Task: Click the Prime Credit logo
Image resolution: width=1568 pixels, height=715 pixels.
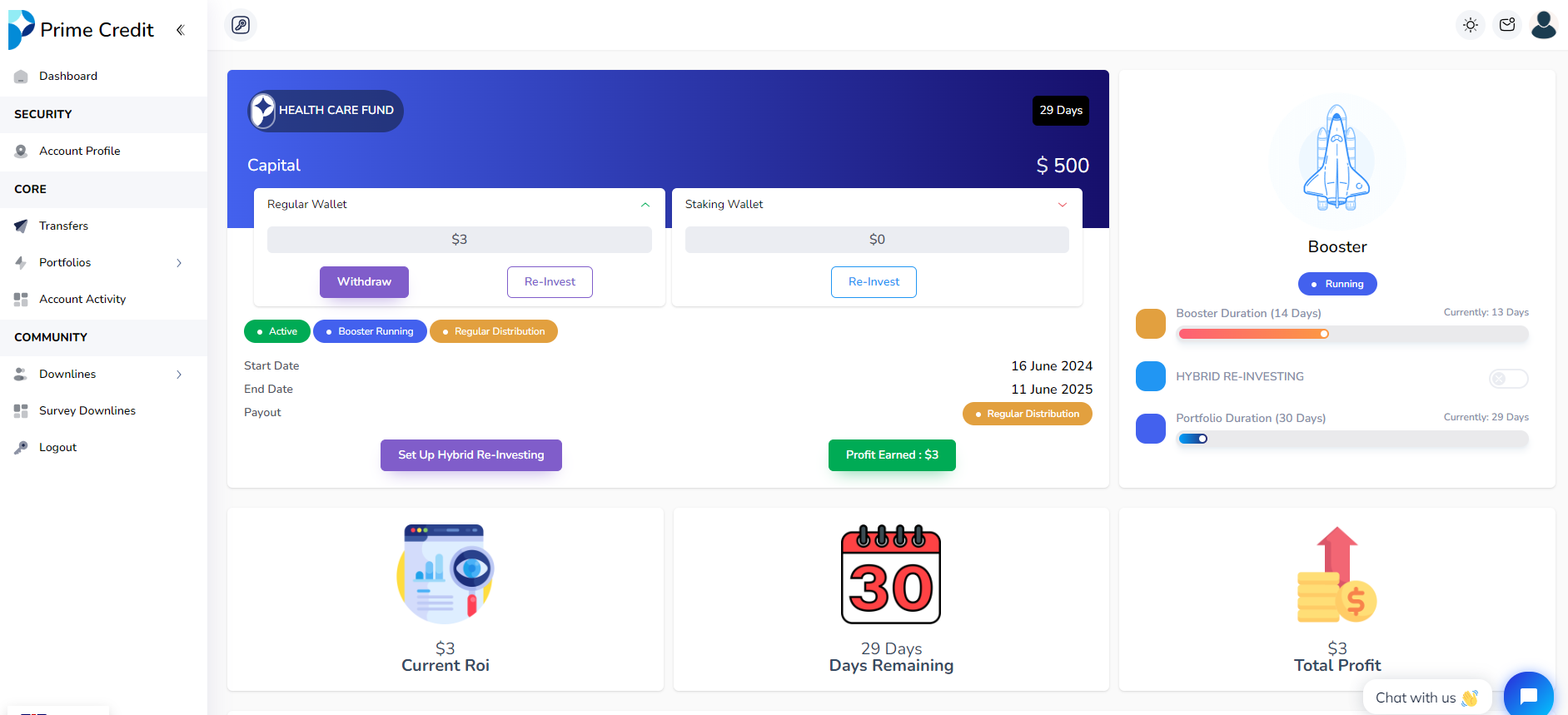Action: coord(81,30)
